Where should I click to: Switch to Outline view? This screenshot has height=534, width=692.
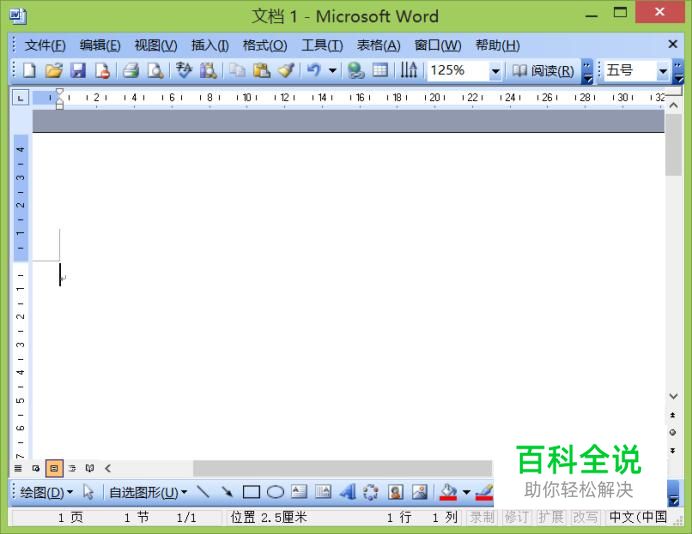click(72, 468)
